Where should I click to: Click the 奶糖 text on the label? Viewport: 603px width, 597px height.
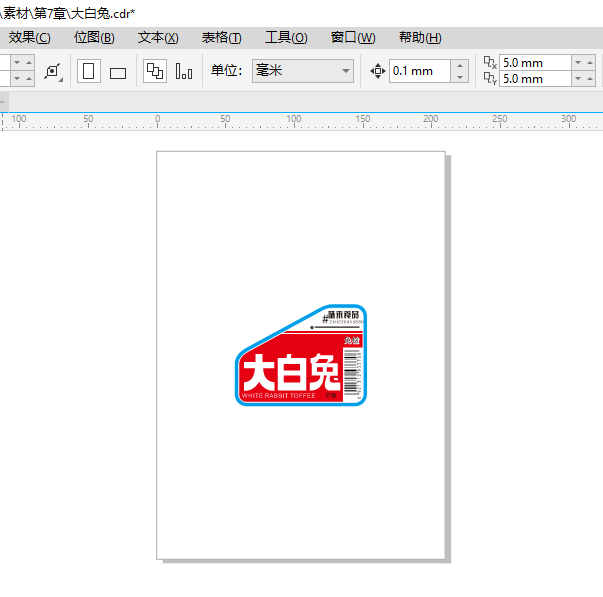point(331,396)
